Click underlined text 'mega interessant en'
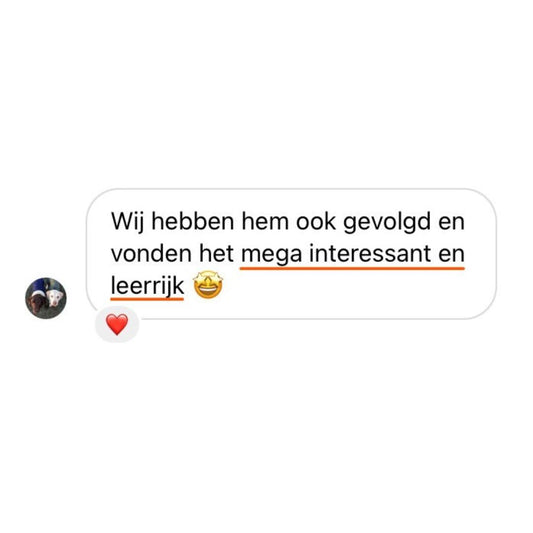 [353, 254]
